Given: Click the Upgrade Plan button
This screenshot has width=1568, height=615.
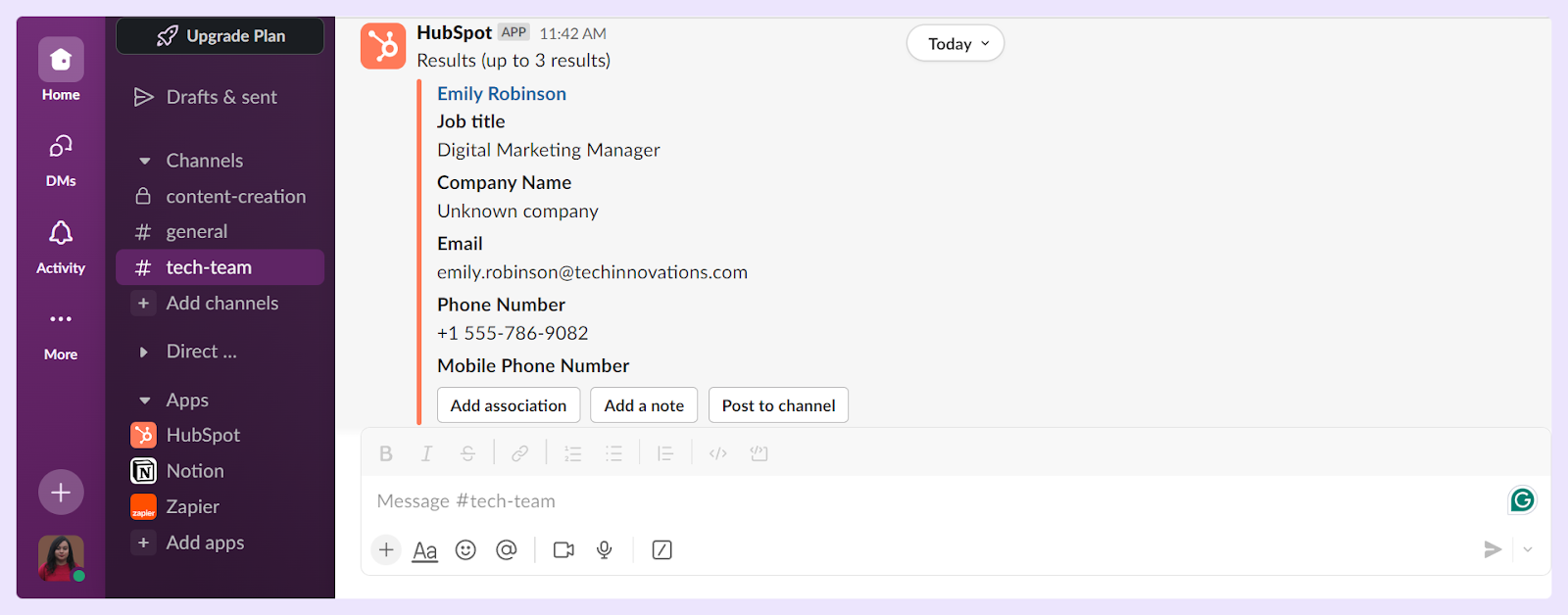Looking at the screenshot, I should click(220, 36).
